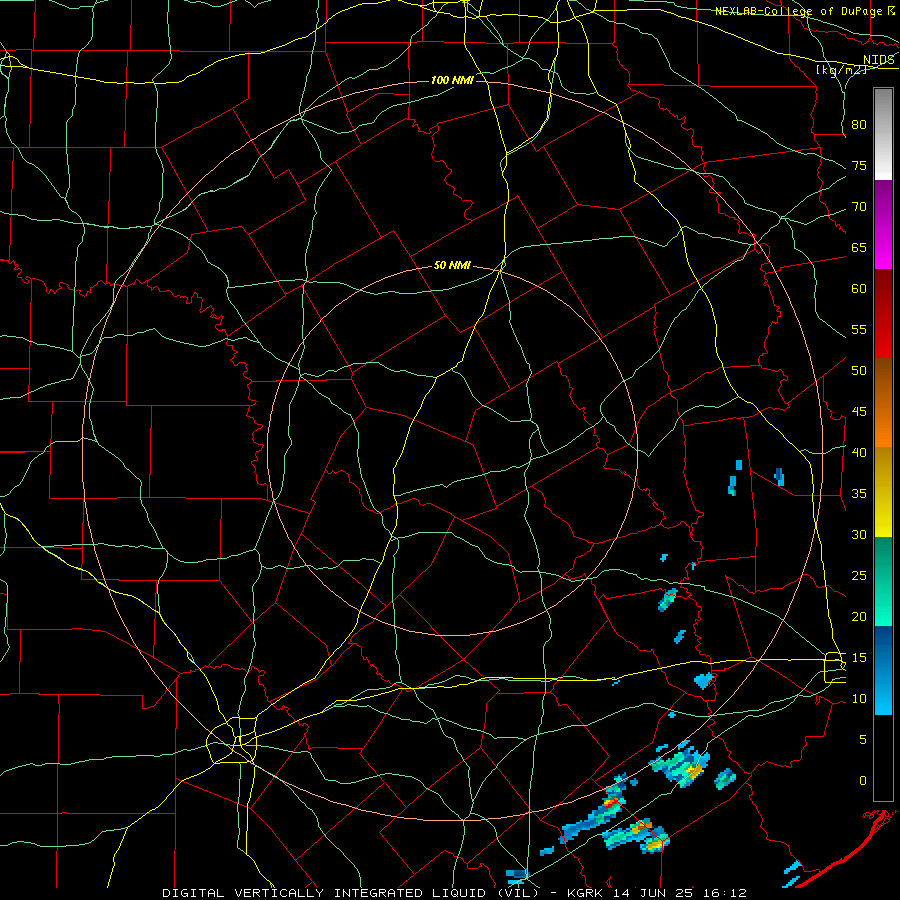The height and width of the screenshot is (900, 900).
Task: Click the NIDS label above the color scale
Action: pyautogui.click(x=879, y=60)
